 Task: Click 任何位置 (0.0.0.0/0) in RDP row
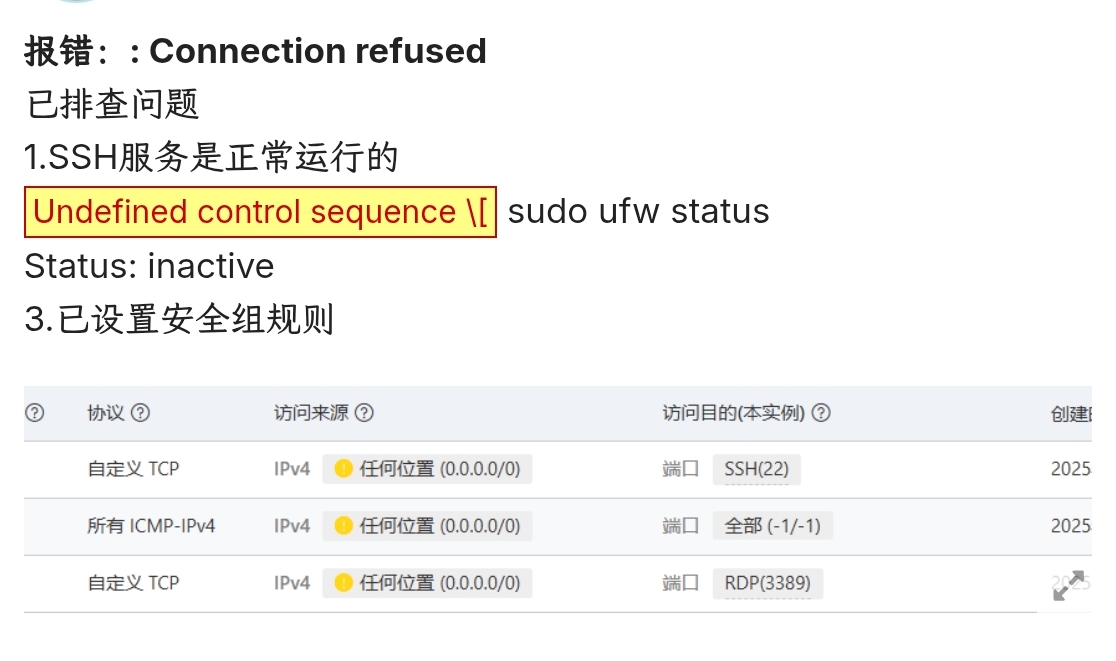coord(439,583)
